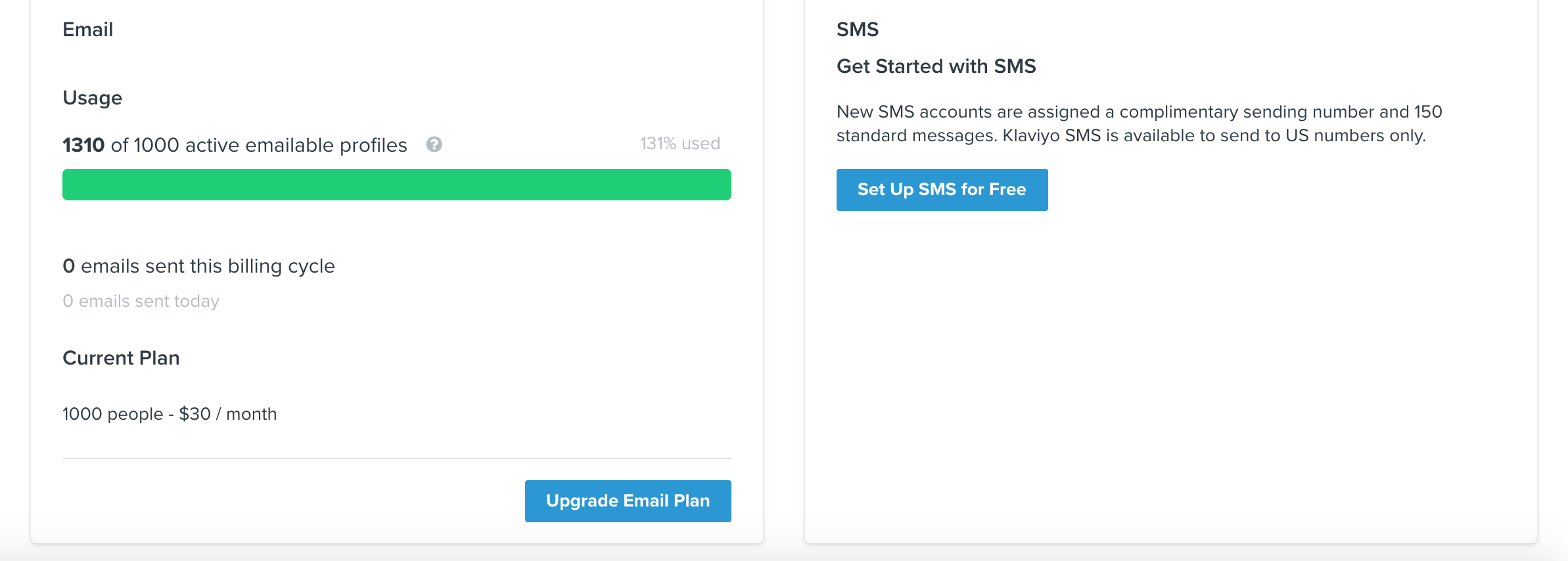The image size is (1568, 561).
Task: Click the 0 emails sent today text
Action: (x=141, y=301)
